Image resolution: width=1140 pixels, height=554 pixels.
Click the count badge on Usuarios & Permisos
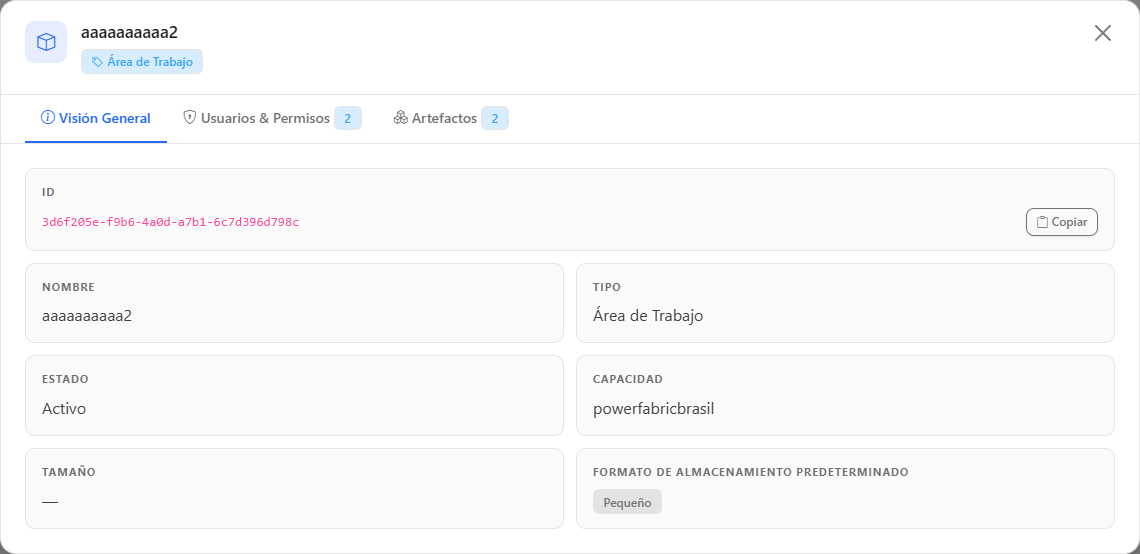(348, 119)
